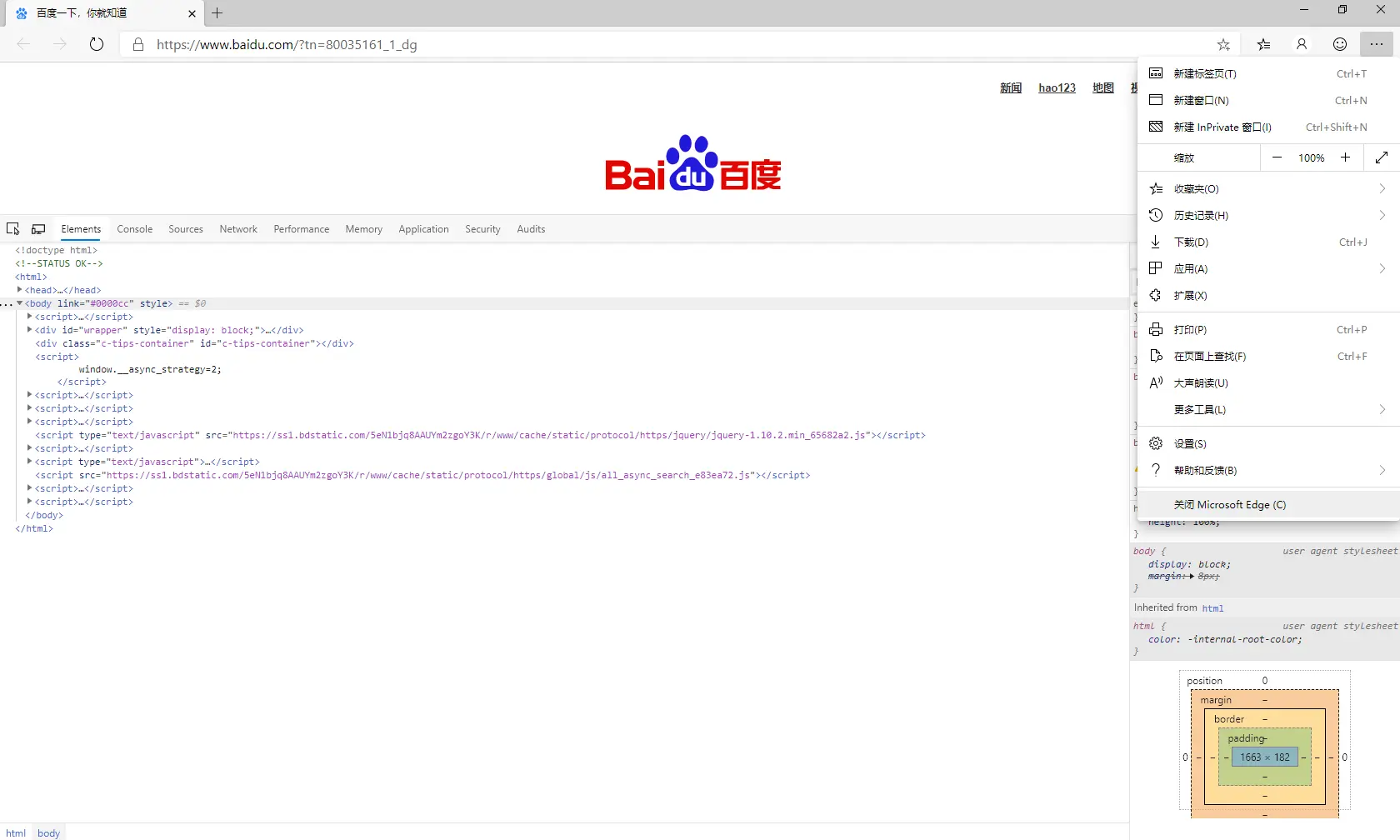
Task: Expand the 历史记录(H) submenu chevron
Action: click(x=1382, y=215)
